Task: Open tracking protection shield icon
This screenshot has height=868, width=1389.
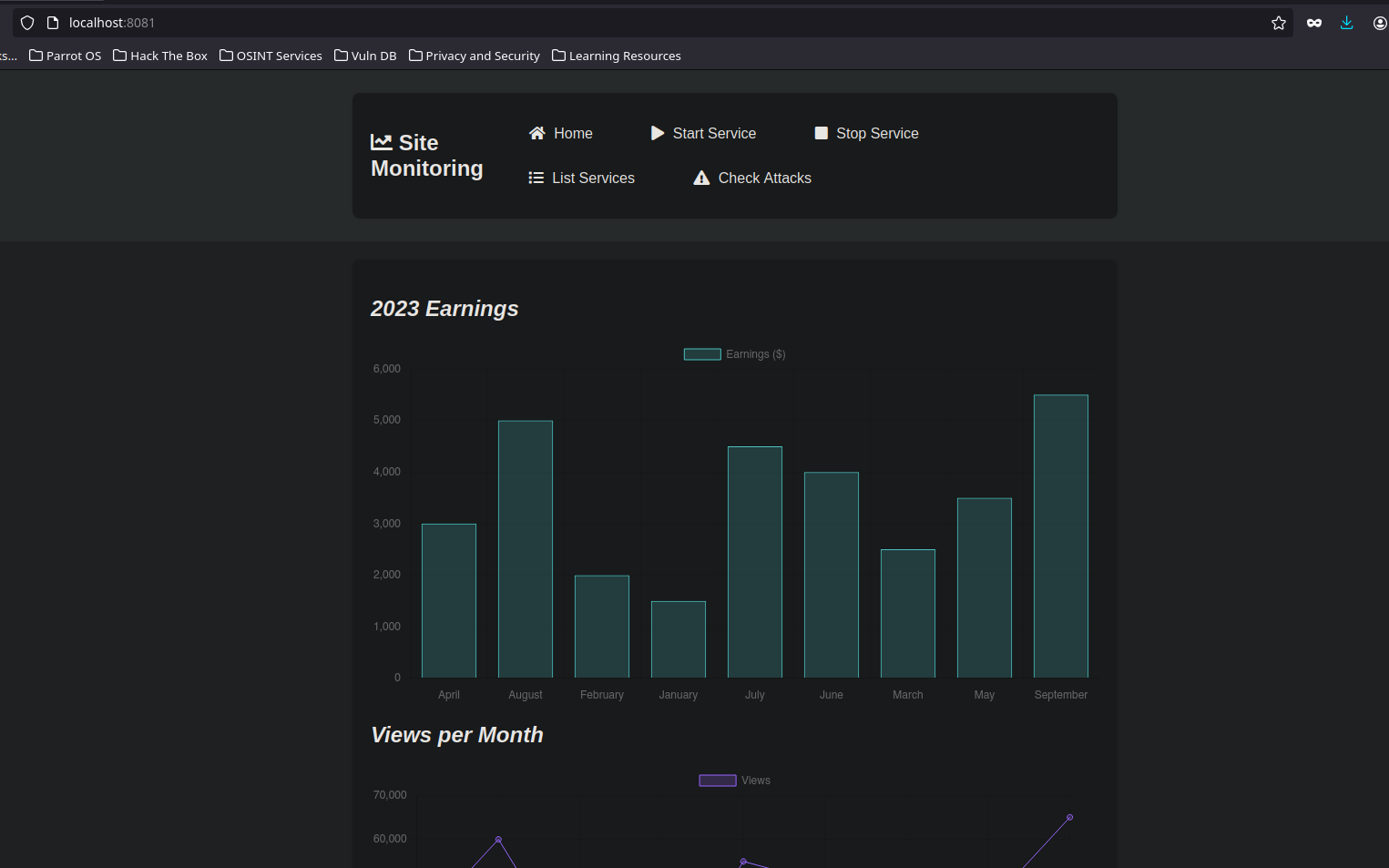Action: [27, 23]
